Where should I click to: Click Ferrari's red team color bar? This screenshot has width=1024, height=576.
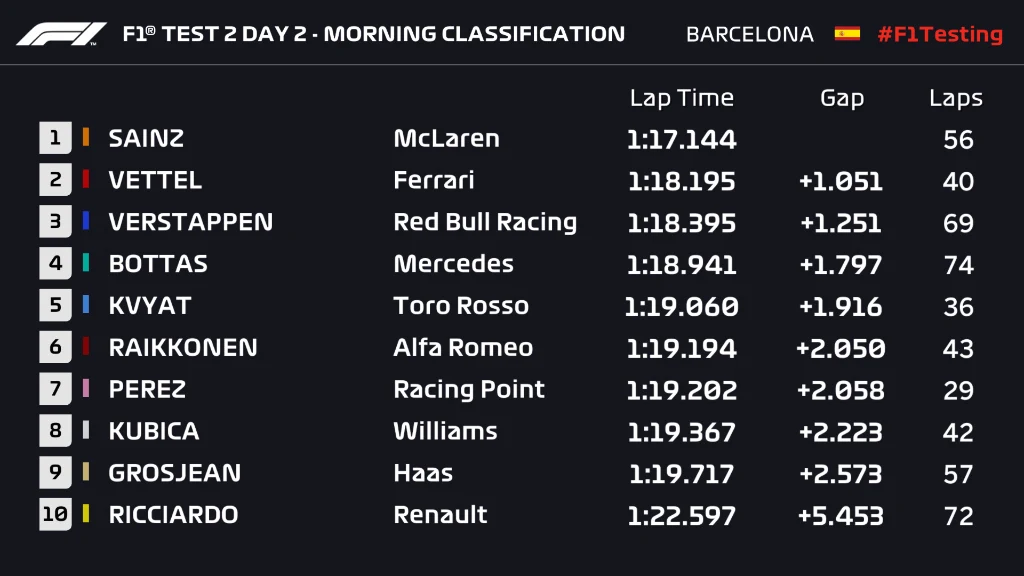[x=86, y=180]
